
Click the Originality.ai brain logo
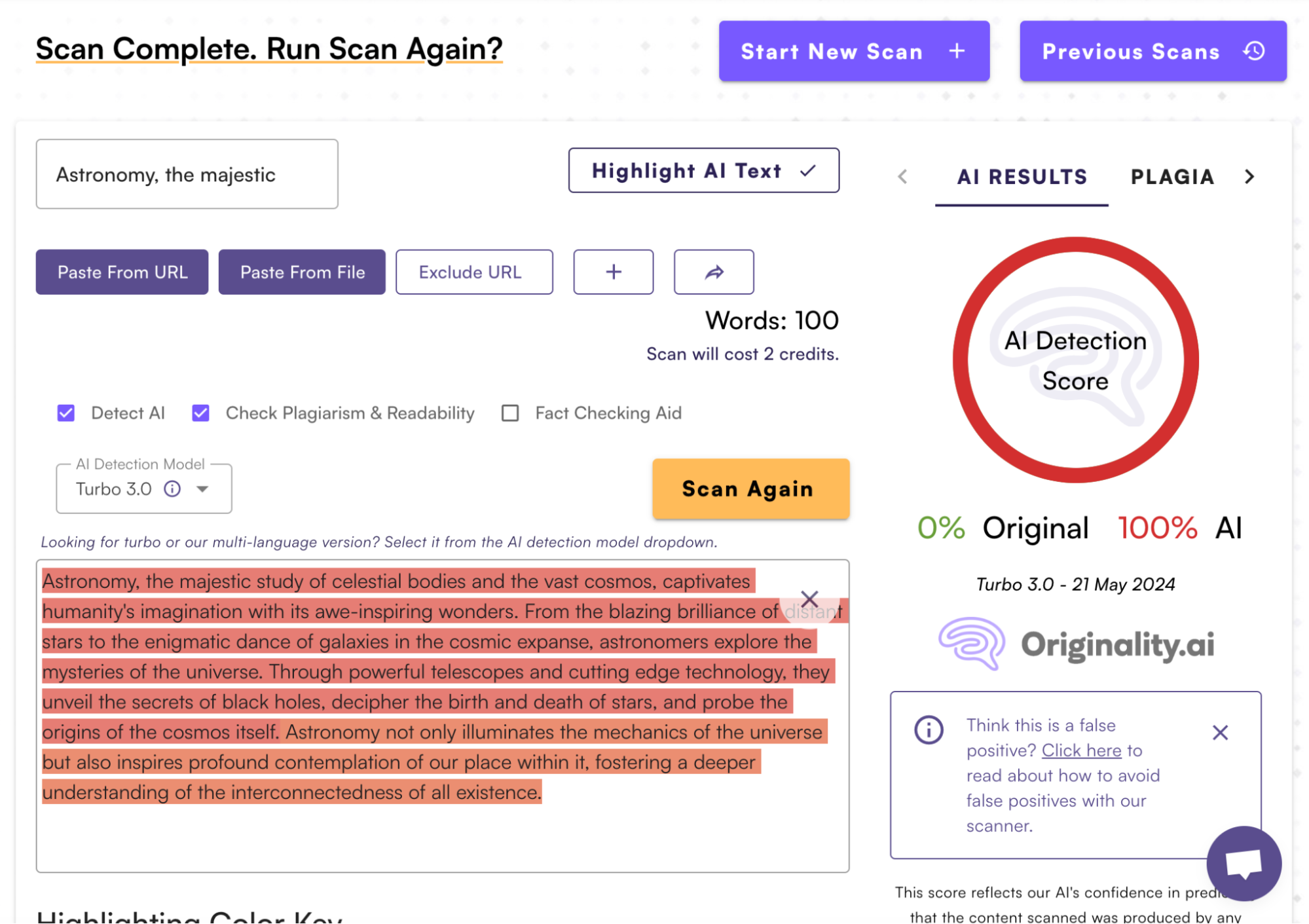tap(971, 644)
